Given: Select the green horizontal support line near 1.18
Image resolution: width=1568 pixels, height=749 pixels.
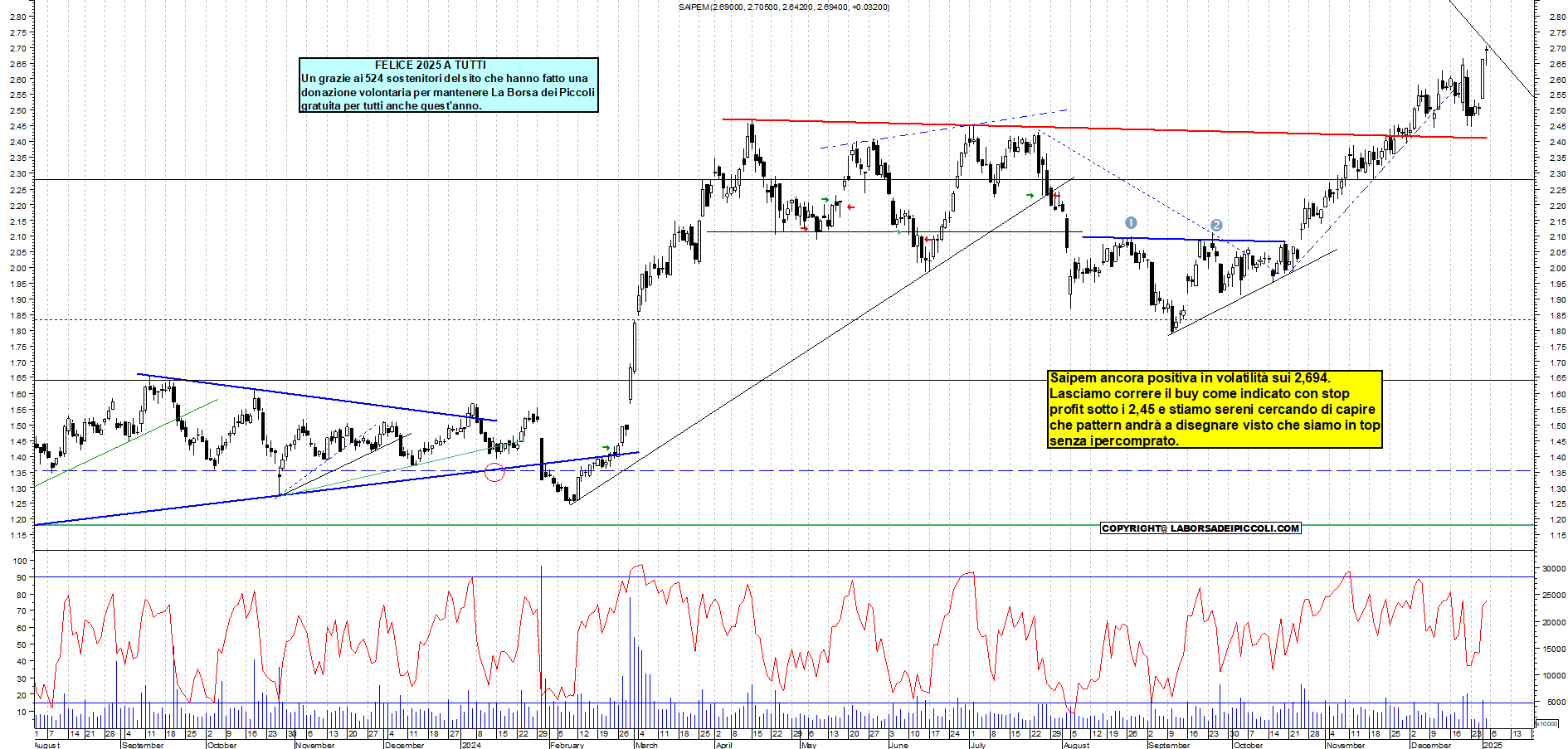Looking at the screenshot, I should [784, 525].
